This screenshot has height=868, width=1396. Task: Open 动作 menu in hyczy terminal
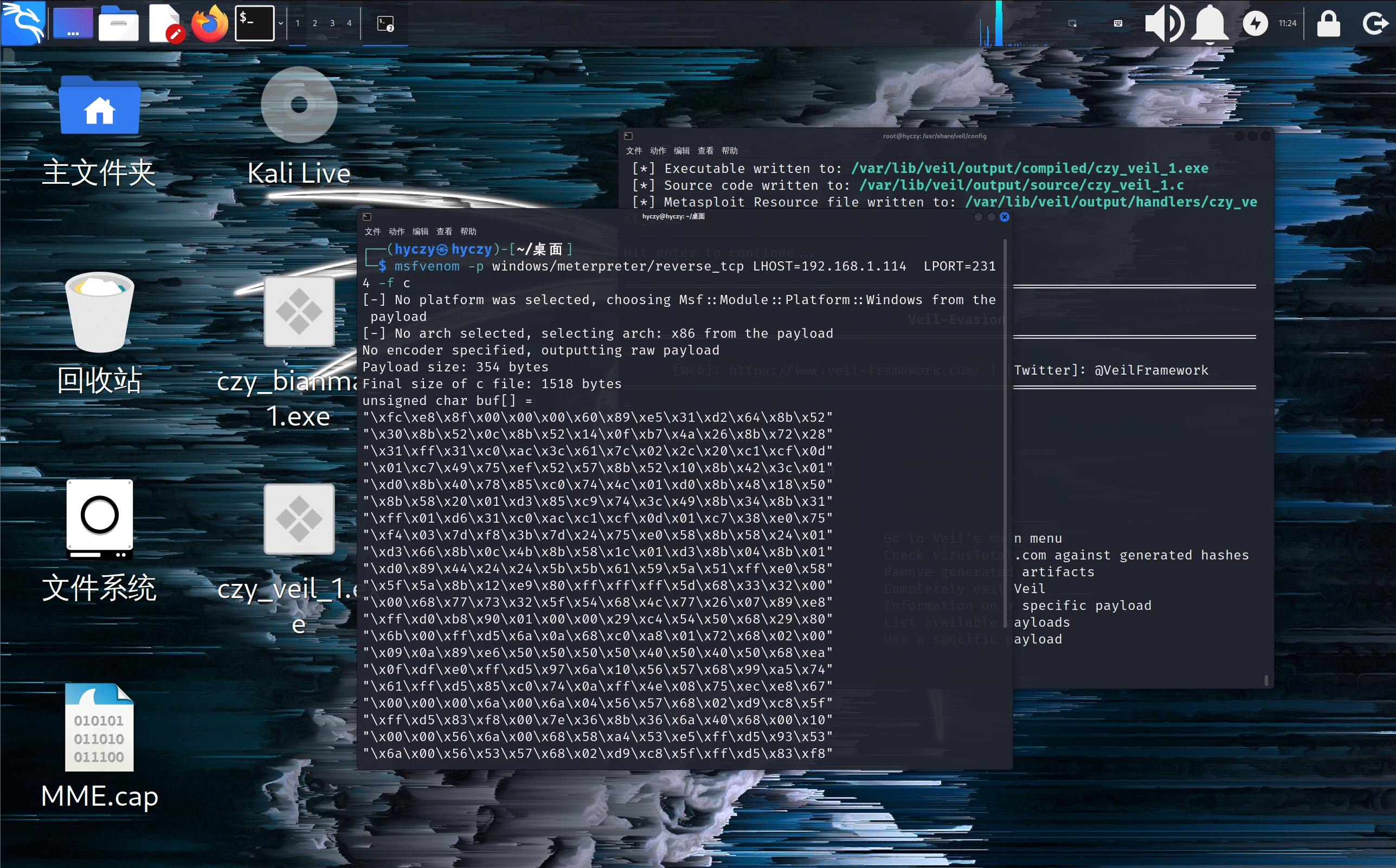click(397, 232)
